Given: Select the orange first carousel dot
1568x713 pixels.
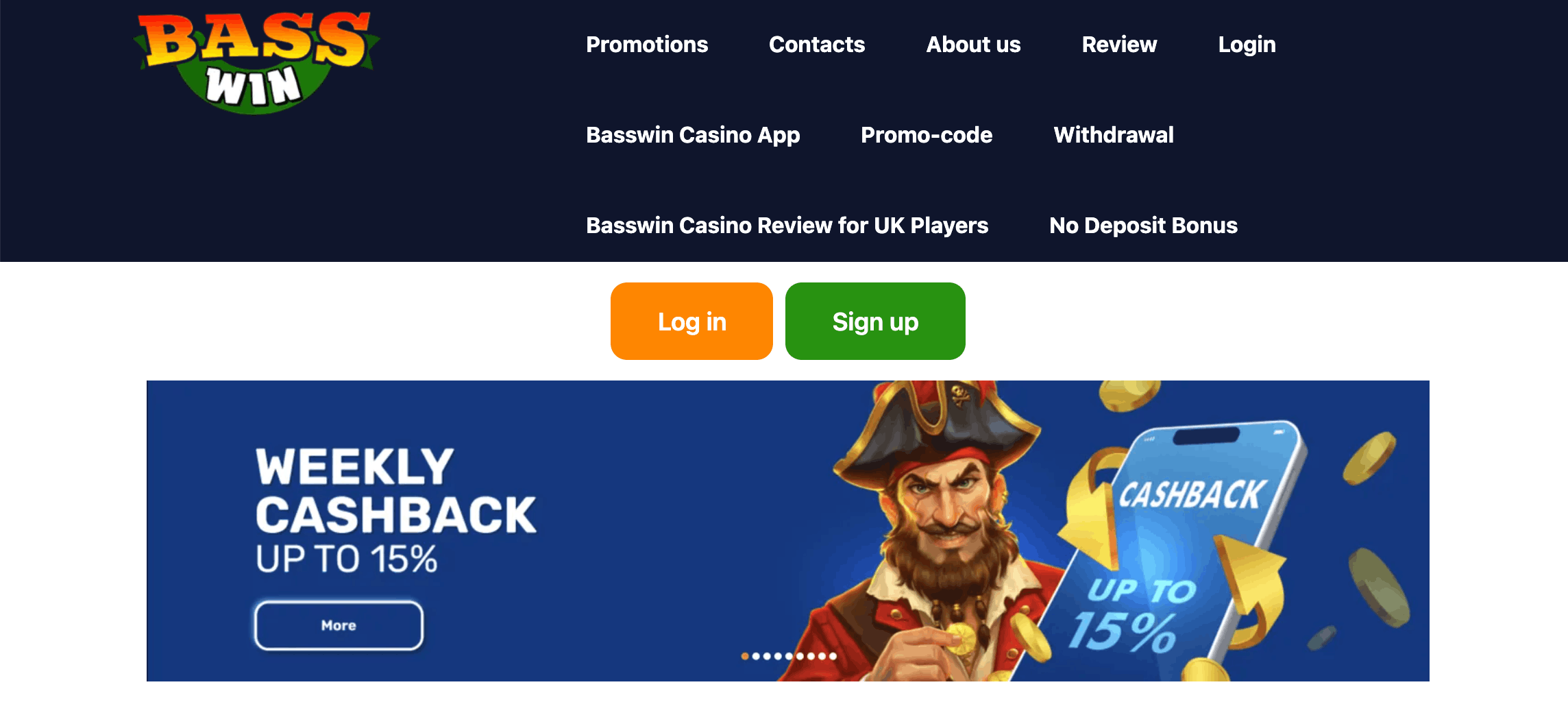Looking at the screenshot, I should coord(745,656).
